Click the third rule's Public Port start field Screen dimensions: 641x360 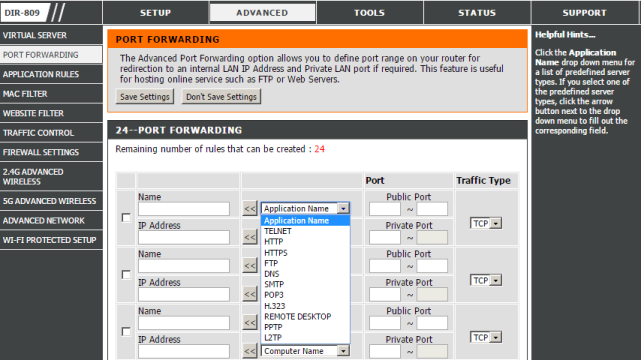385,323
